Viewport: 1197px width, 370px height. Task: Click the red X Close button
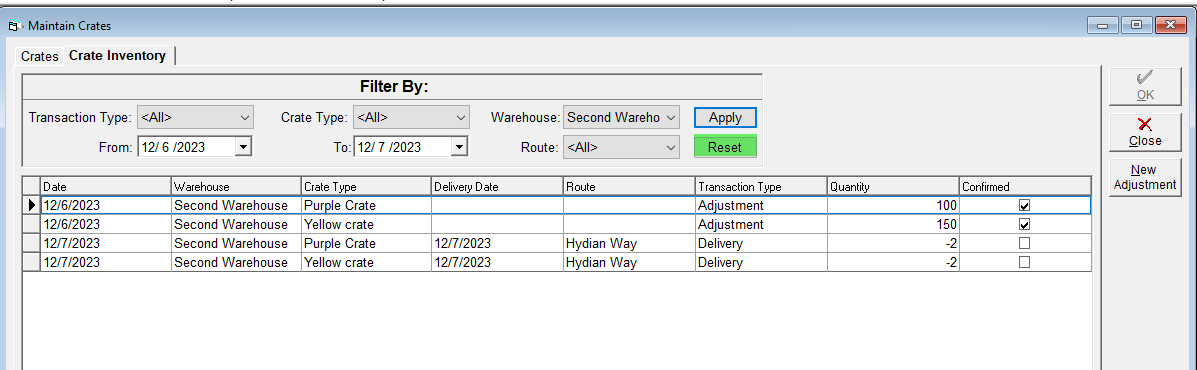pyautogui.click(x=1145, y=133)
